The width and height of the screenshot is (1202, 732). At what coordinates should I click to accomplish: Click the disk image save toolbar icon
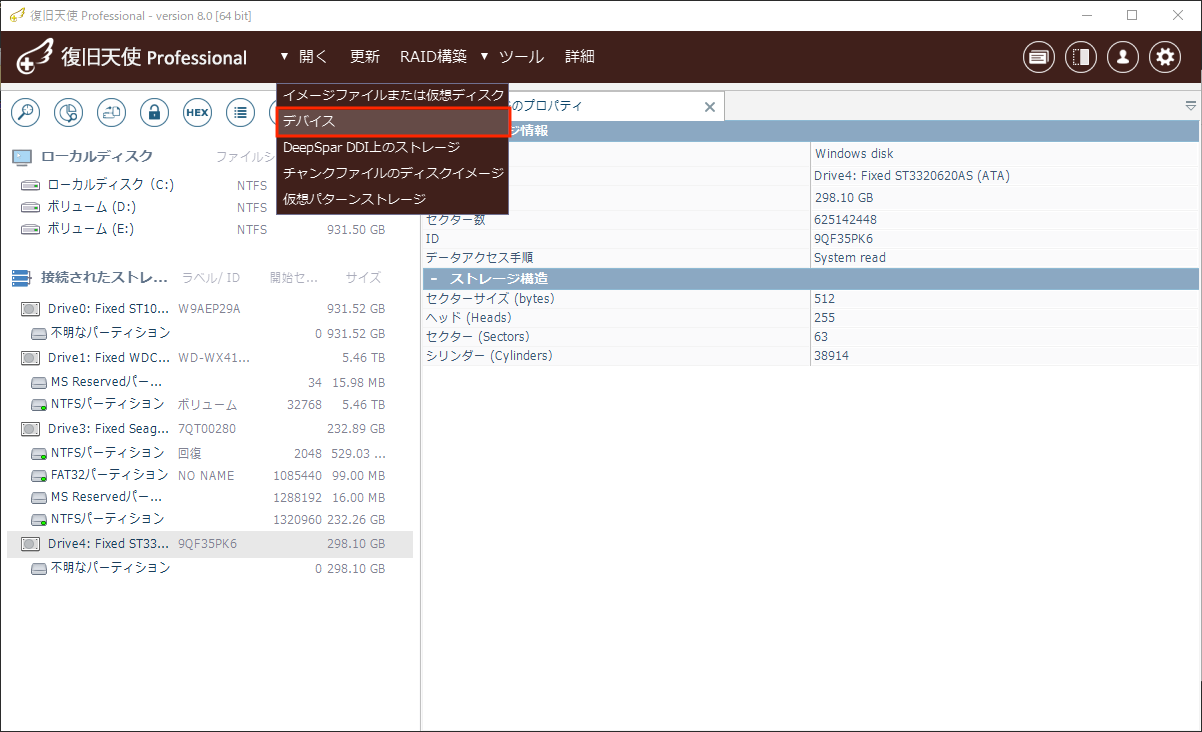tap(111, 112)
